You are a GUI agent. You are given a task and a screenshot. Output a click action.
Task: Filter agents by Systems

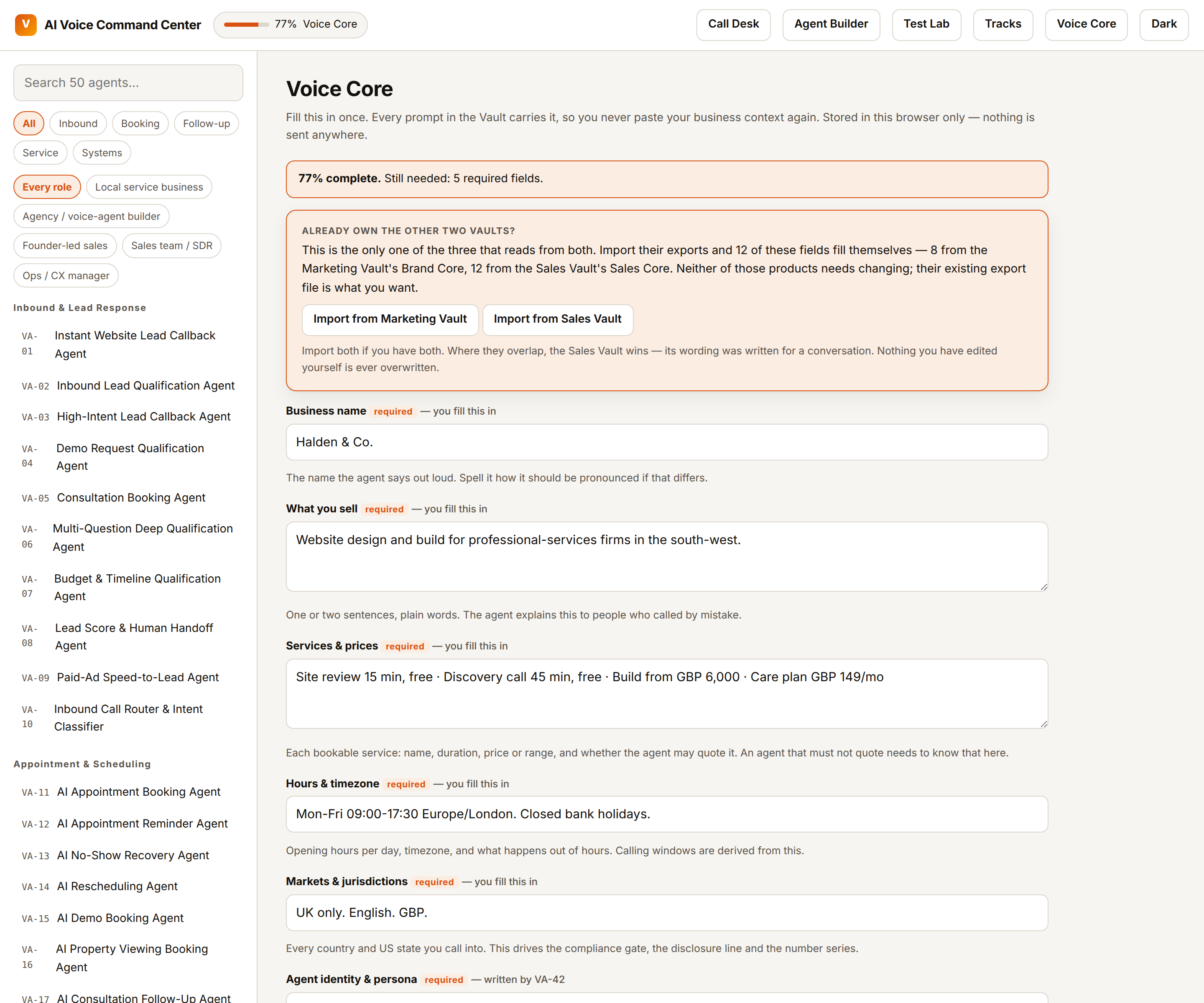pyautogui.click(x=102, y=153)
